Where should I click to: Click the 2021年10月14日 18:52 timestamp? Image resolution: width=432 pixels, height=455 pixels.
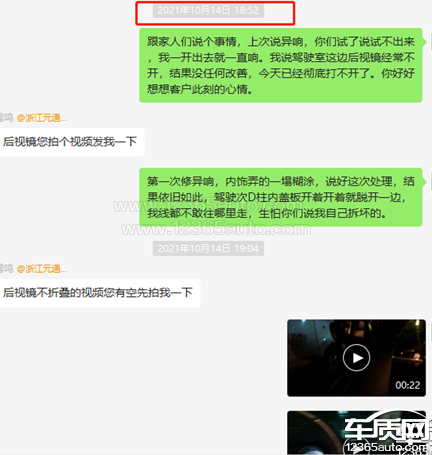tap(208, 10)
